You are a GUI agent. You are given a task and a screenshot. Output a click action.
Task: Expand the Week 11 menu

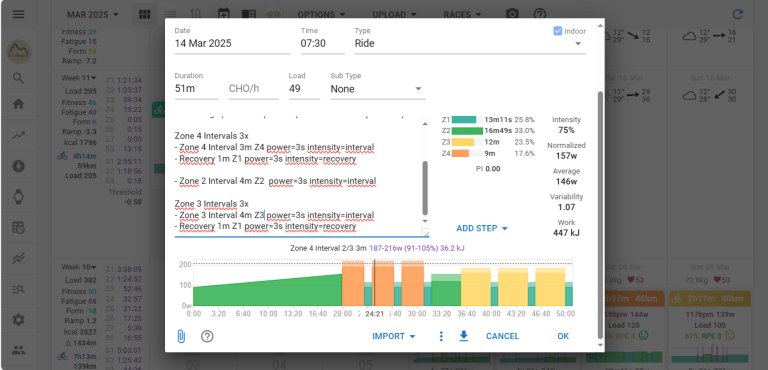[x=78, y=78]
